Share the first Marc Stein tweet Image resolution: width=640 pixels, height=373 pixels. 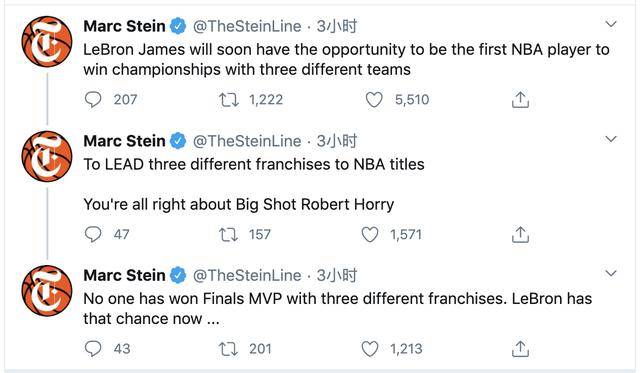point(520,100)
